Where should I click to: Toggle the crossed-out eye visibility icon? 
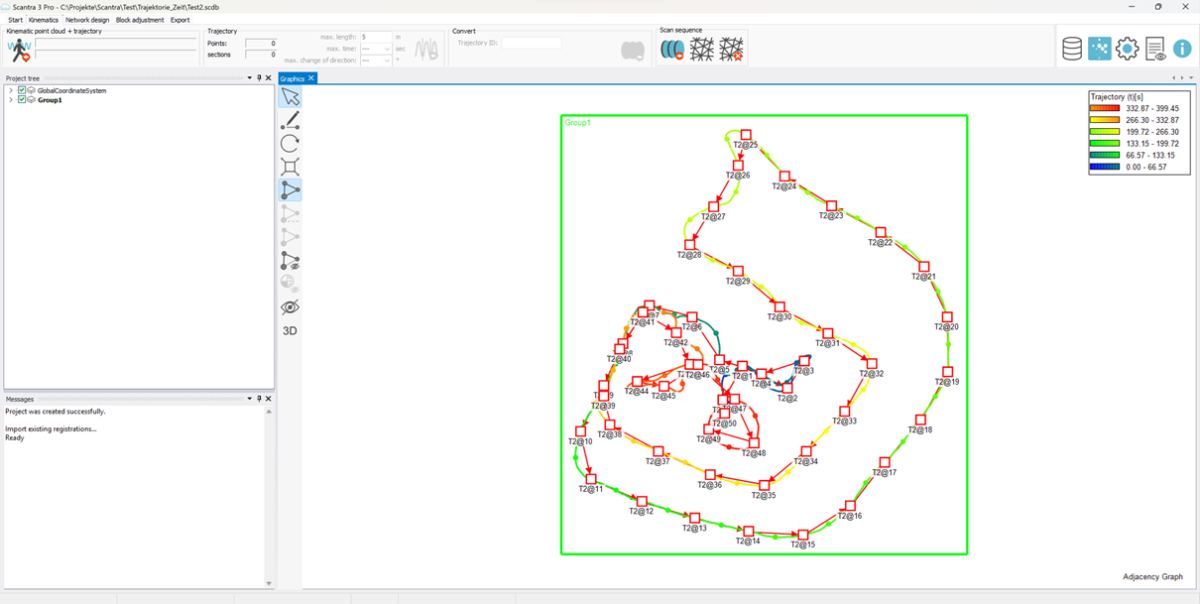coord(290,307)
